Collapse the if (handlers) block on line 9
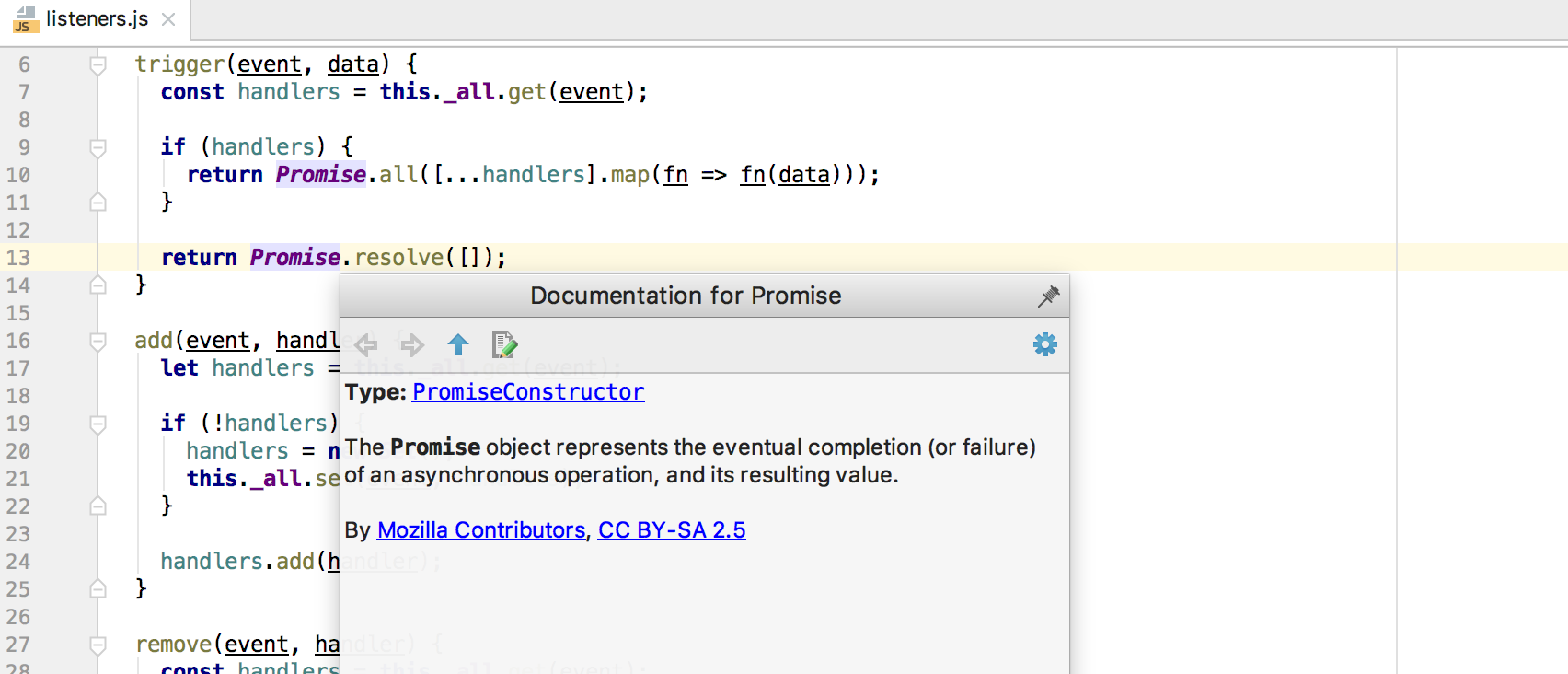The width and height of the screenshot is (1568, 674). [x=98, y=147]
